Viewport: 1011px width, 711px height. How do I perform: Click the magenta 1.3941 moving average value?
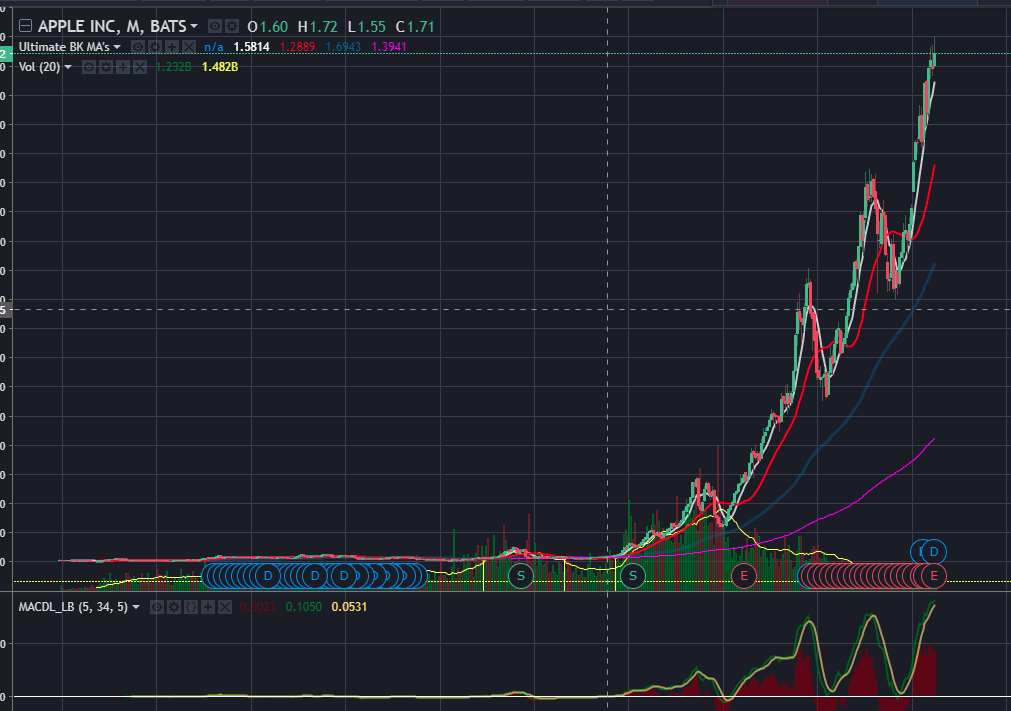click(x=389, y=47)
